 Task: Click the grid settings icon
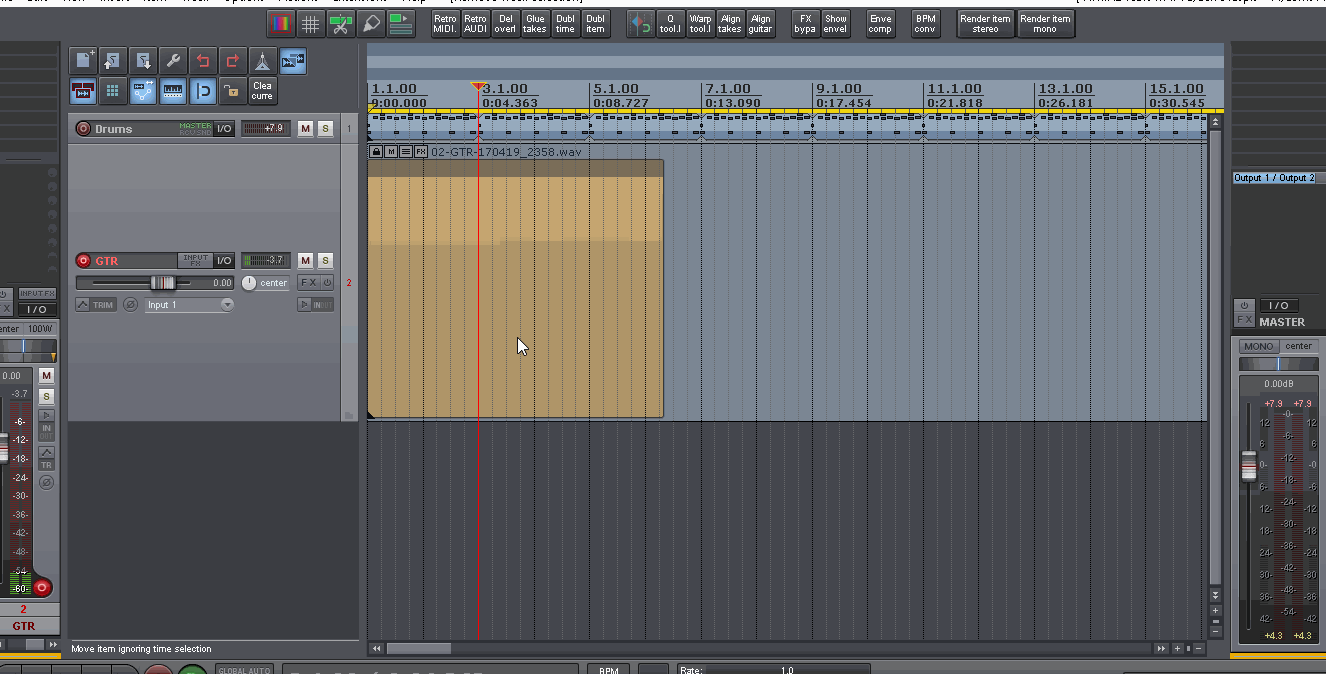[x=173, y=91]
